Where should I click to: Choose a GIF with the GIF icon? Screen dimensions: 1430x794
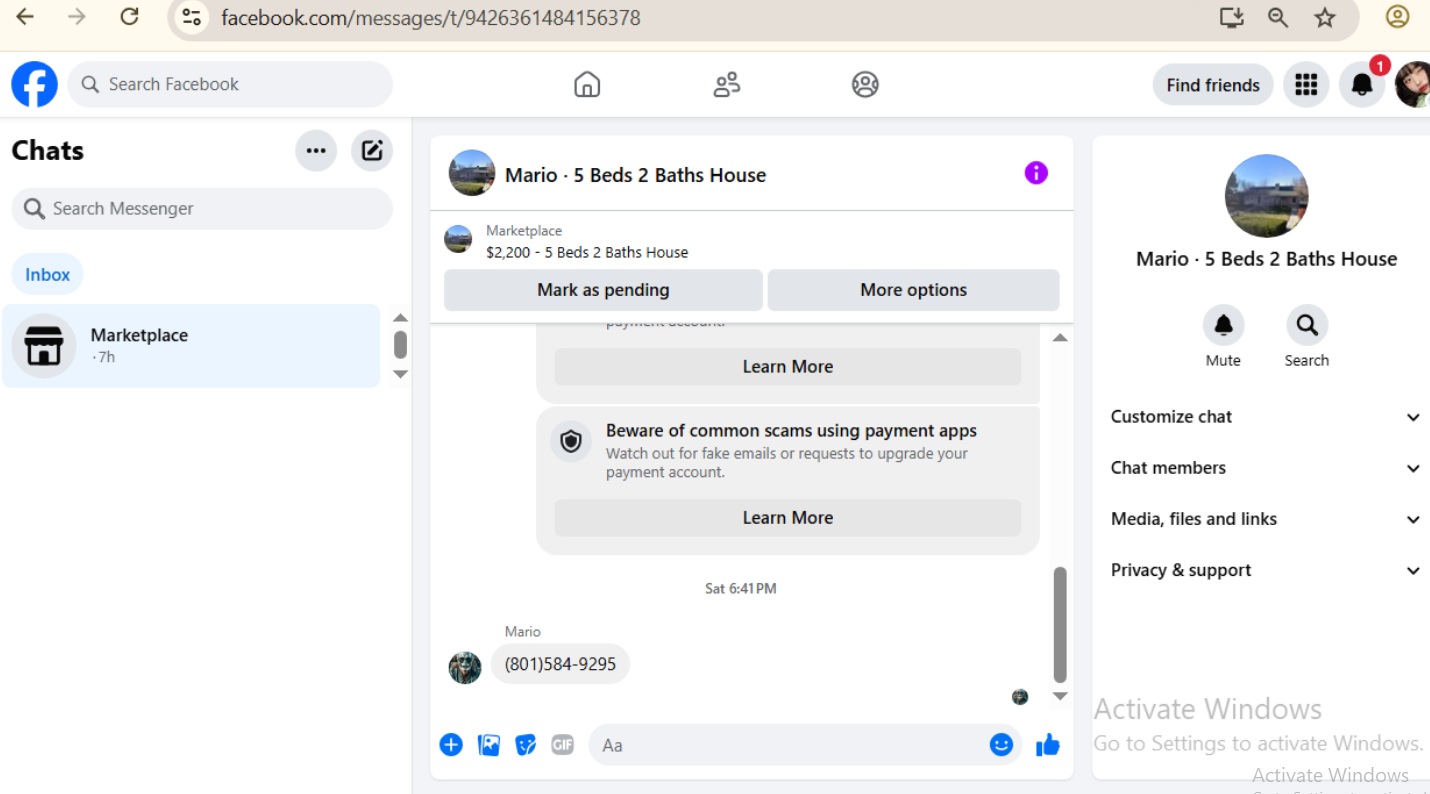click(563, 745)
